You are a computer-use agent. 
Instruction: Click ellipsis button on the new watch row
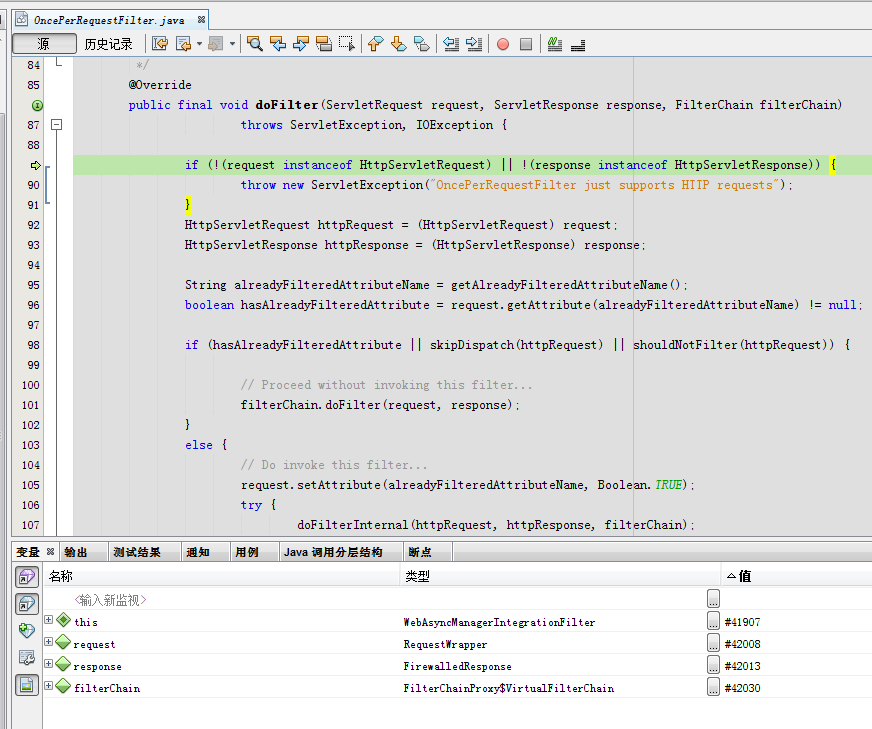714,598
